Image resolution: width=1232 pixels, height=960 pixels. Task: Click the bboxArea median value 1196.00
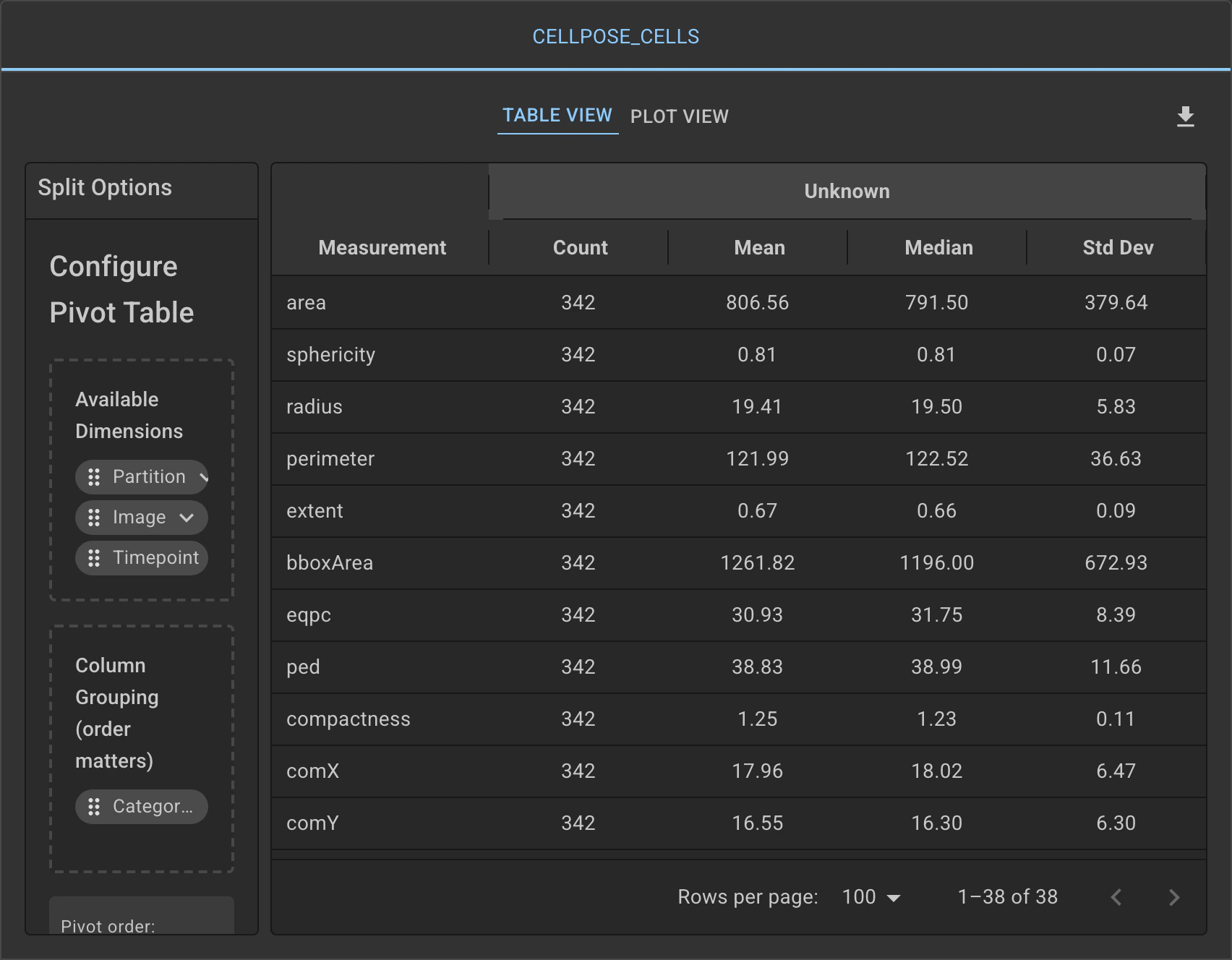coord(936,563)
